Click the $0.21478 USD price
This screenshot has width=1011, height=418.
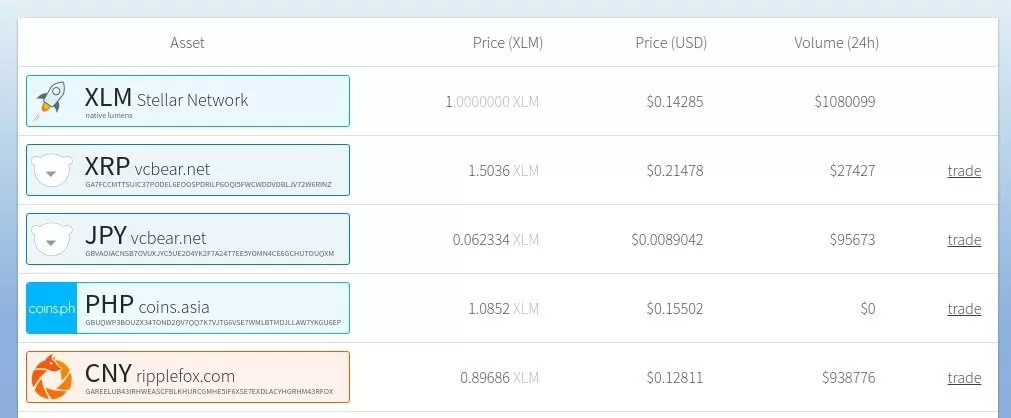675,171
